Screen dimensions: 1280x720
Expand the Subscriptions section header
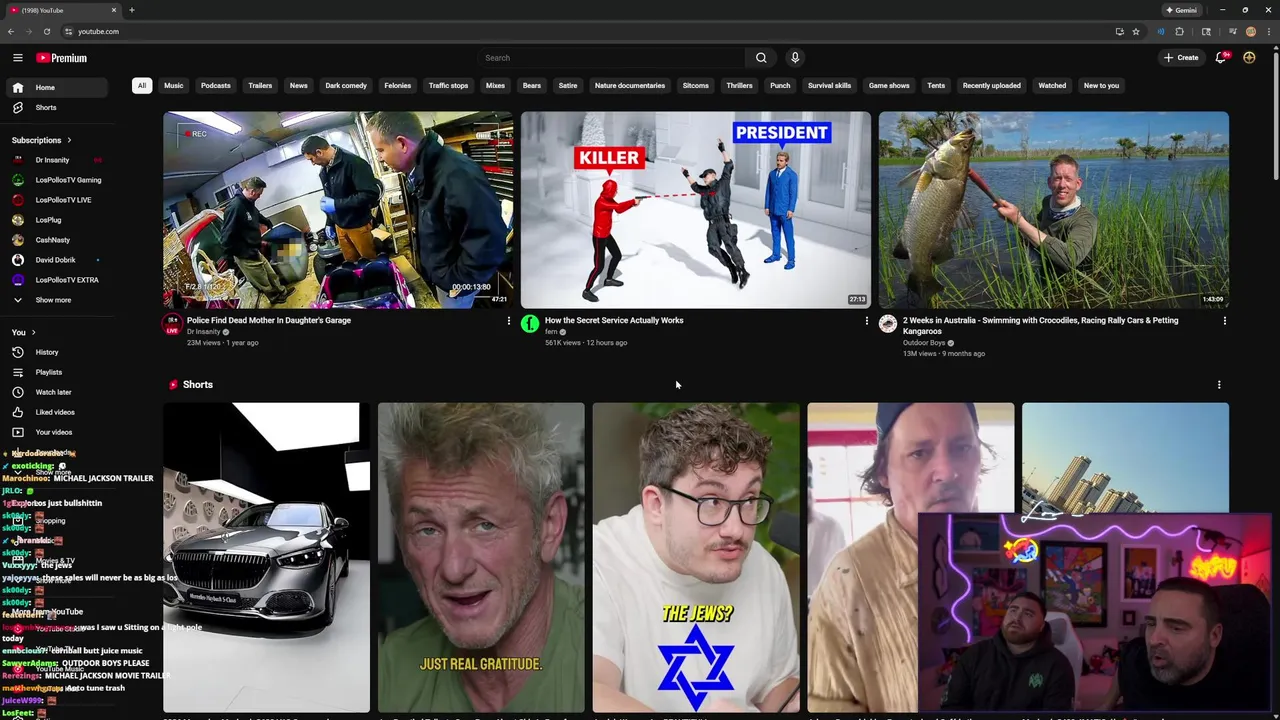[x=41, y=140]
